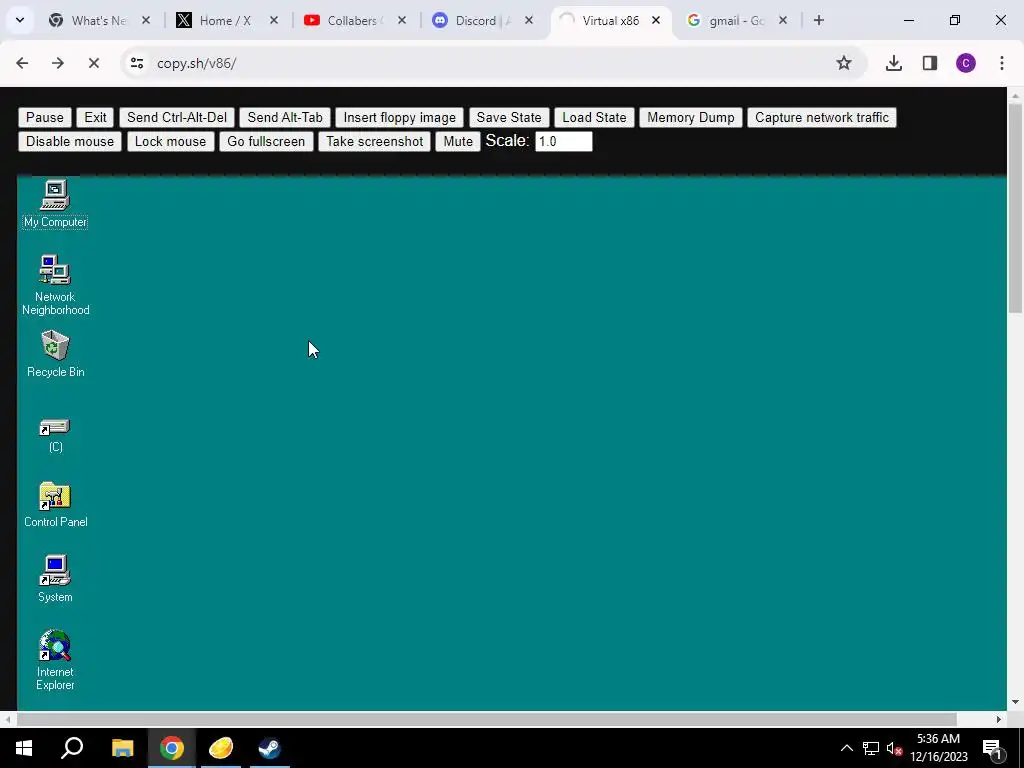Image resolution: width=1024 pixels, height=768 pixels.
Task: Click the browser forward arrow
Action: coord(58,63)
